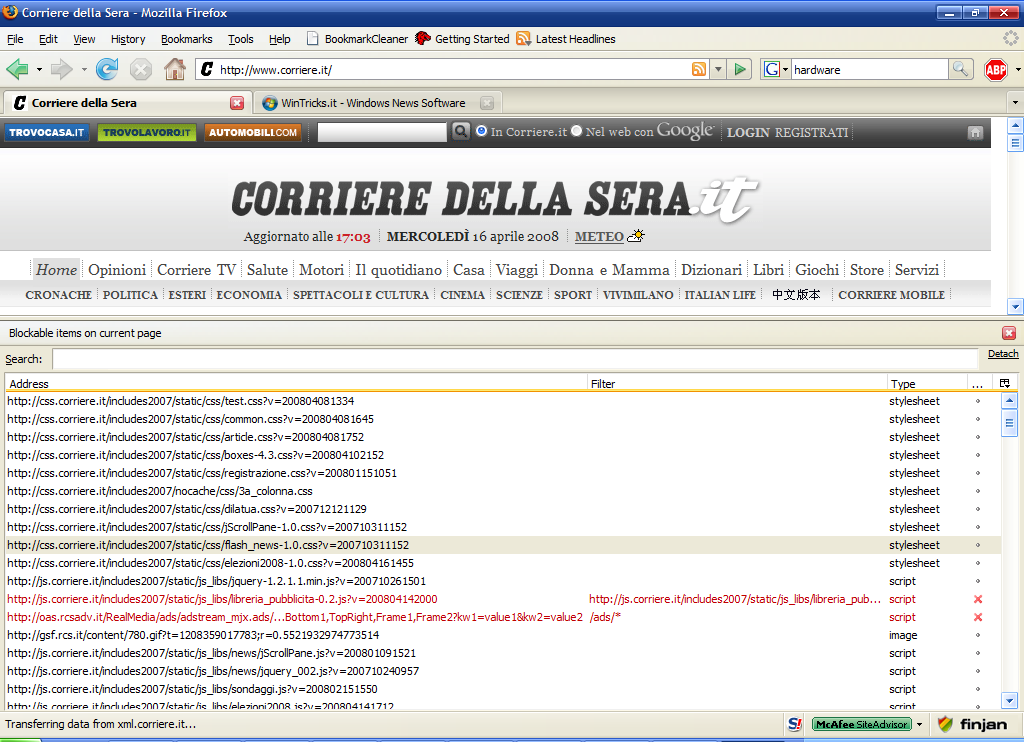Open the Tools menu
The image size is (1024, 742).
pyautogui.click(x=240, y=39)
